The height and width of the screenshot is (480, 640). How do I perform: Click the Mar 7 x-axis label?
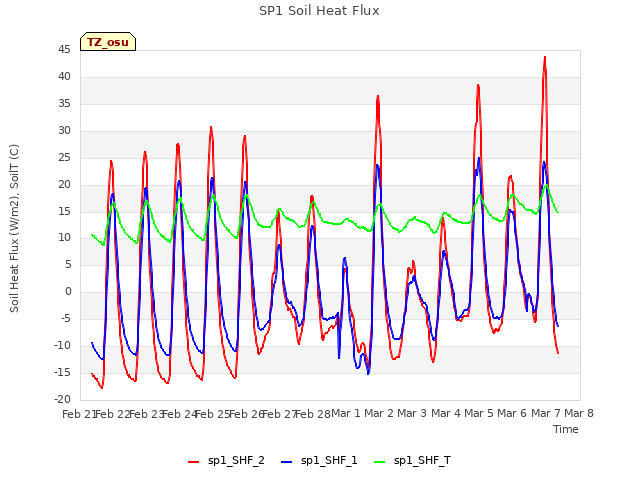point(546,413)
